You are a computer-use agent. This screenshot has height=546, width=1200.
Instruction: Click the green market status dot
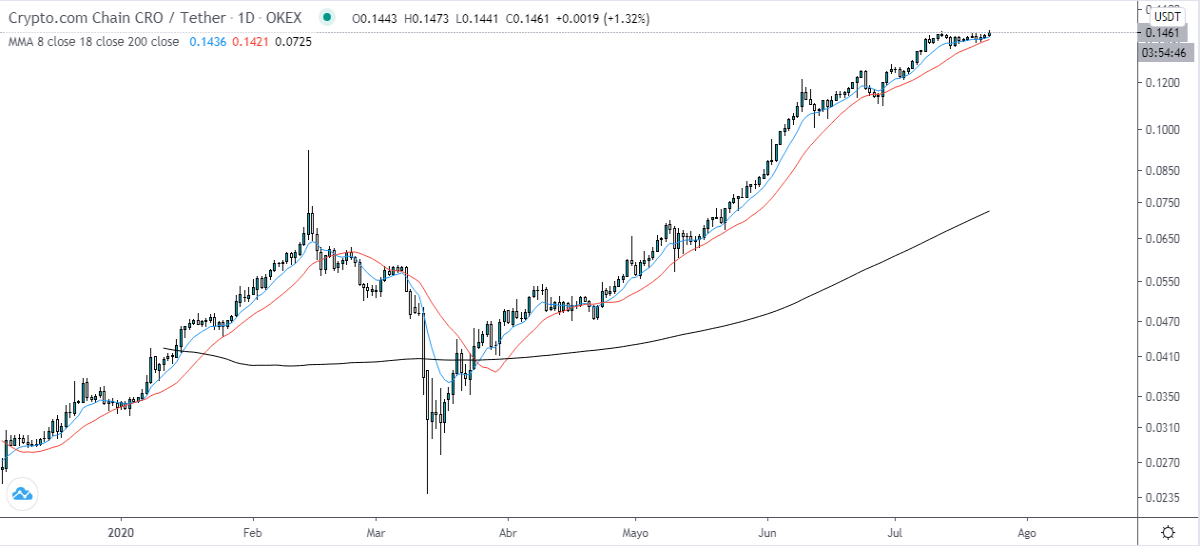[326, 17]
